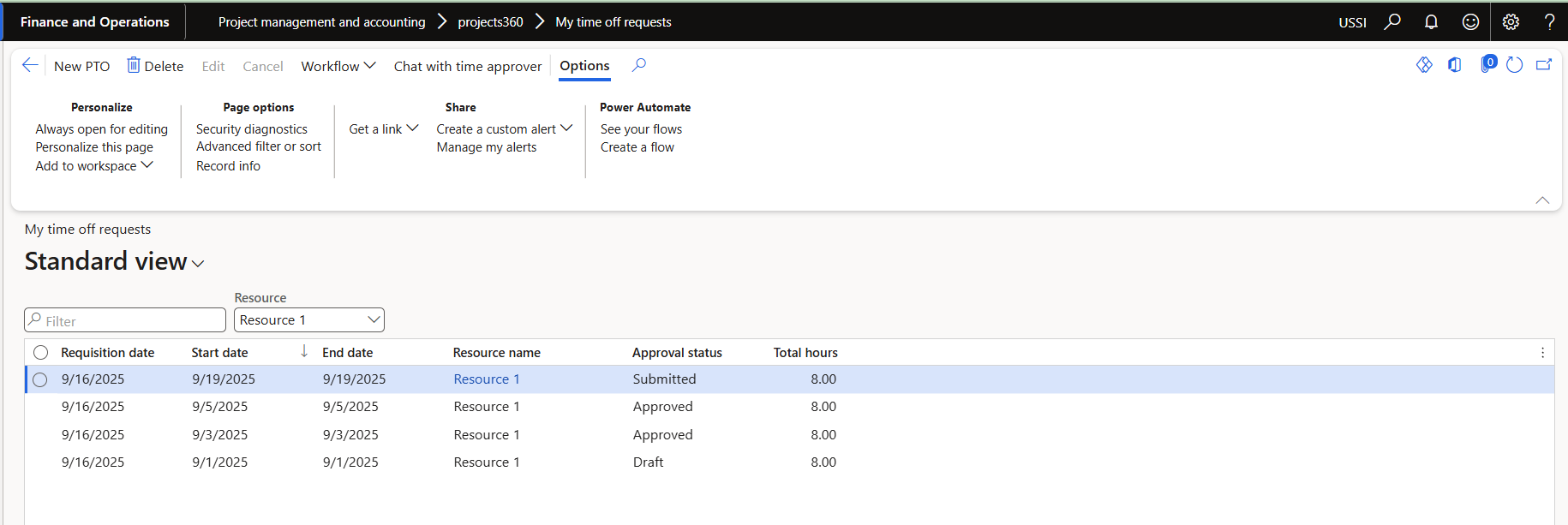Screen dimensions: 1568x525
Task: Open notifications bell icon
Action: (1431, 21)
